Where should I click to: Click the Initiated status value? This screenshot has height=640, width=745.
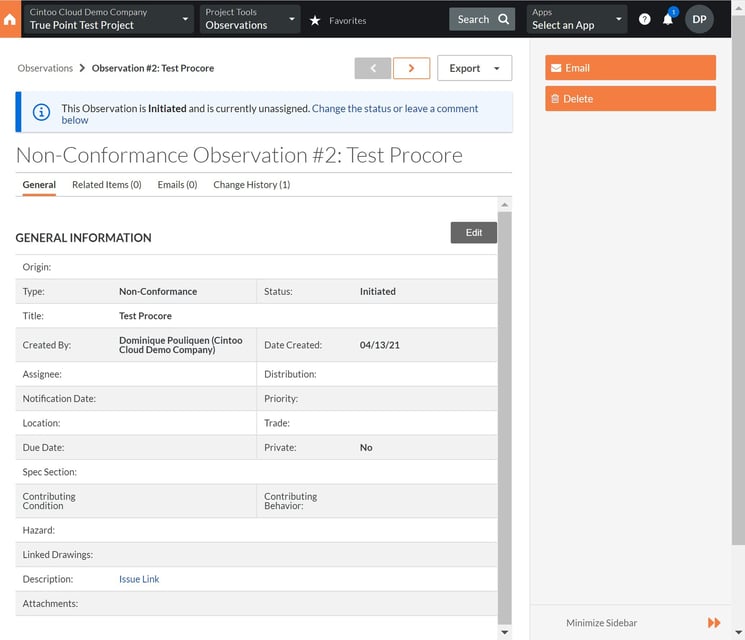(378, 292)
